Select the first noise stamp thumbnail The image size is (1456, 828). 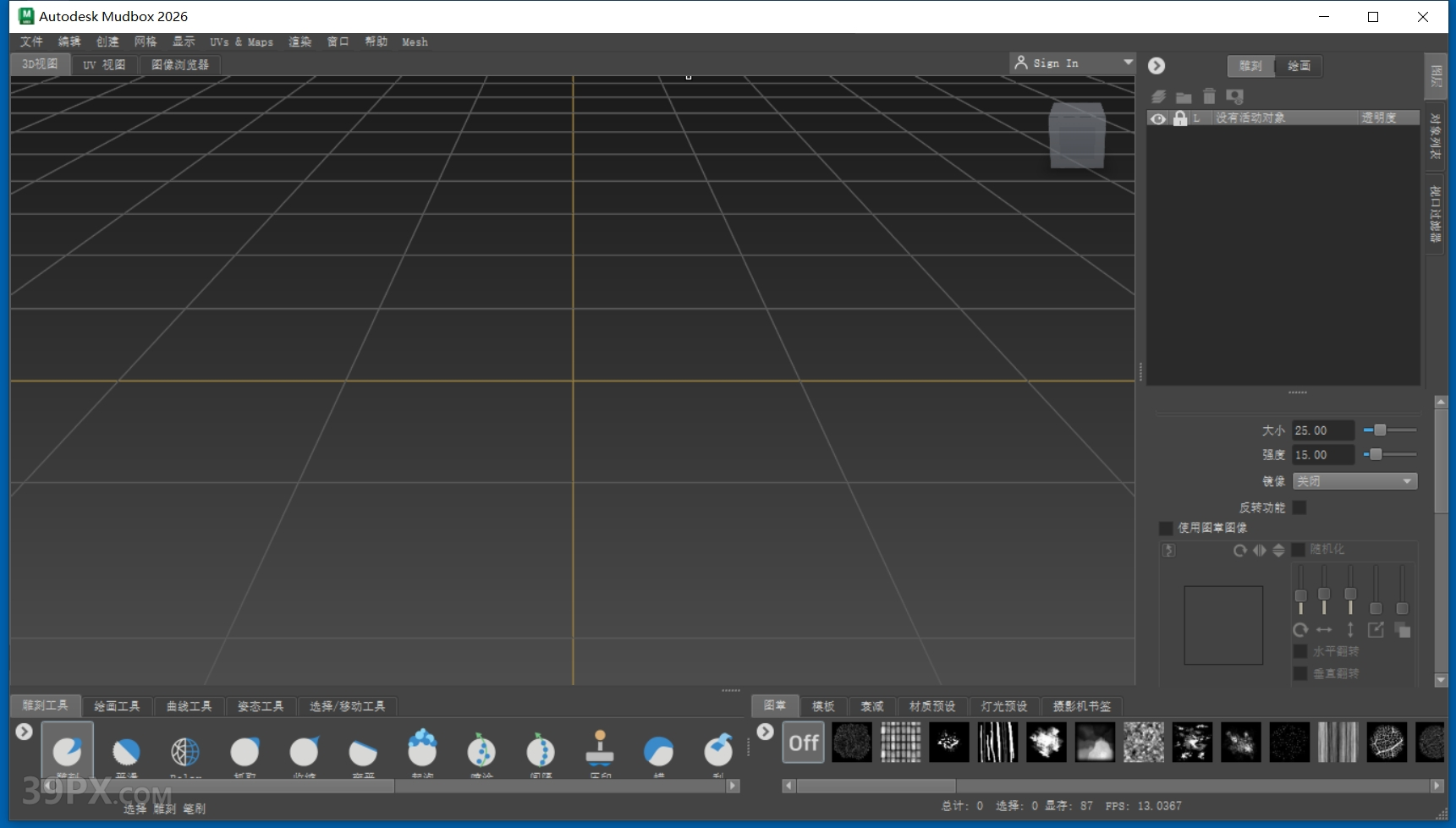point(852,742)
